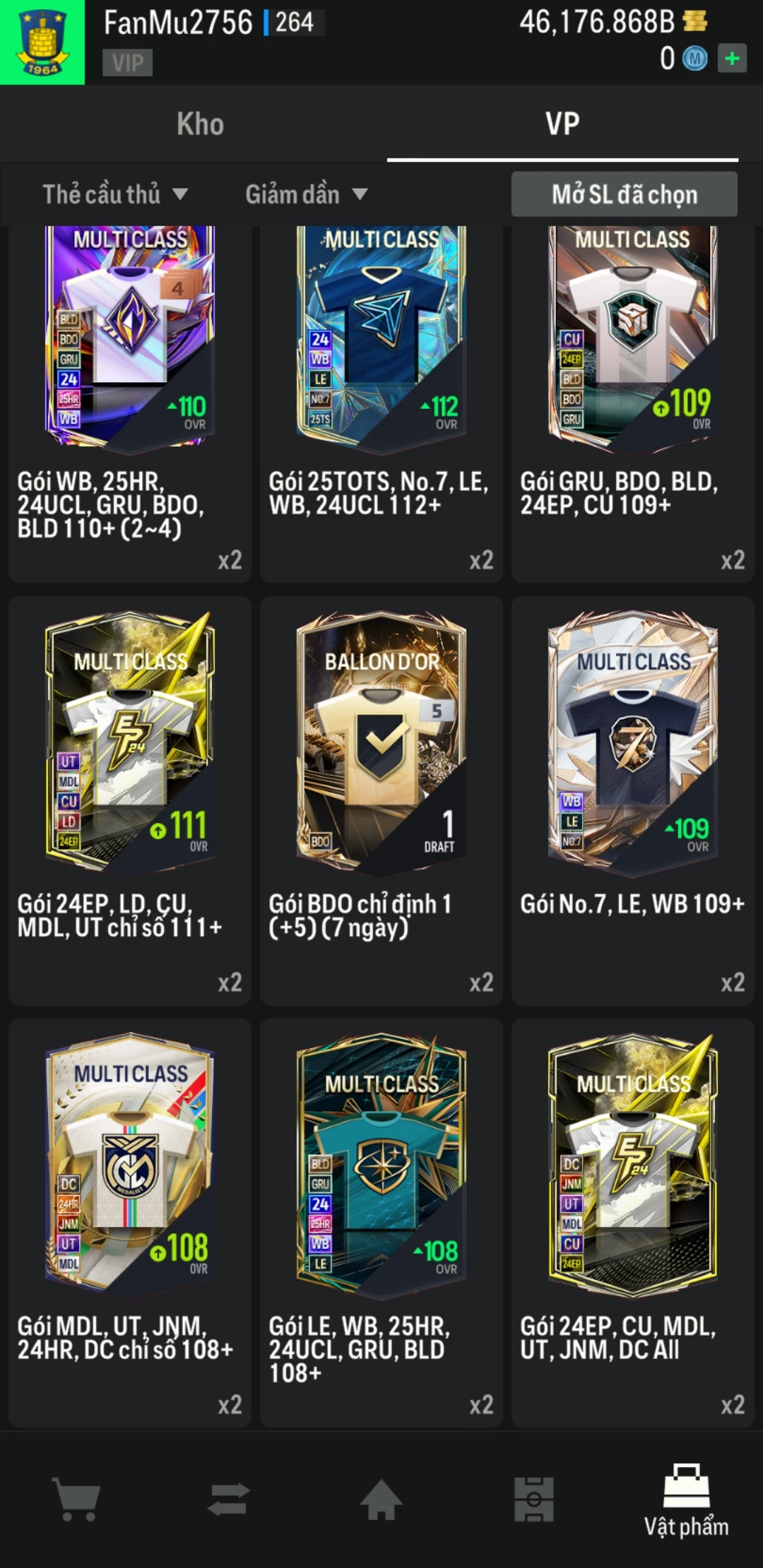This screenshot has height=1568, width=763.
Task: Expand the Thẻ cầu thủ dropdown
Action: tap(115, 194)
